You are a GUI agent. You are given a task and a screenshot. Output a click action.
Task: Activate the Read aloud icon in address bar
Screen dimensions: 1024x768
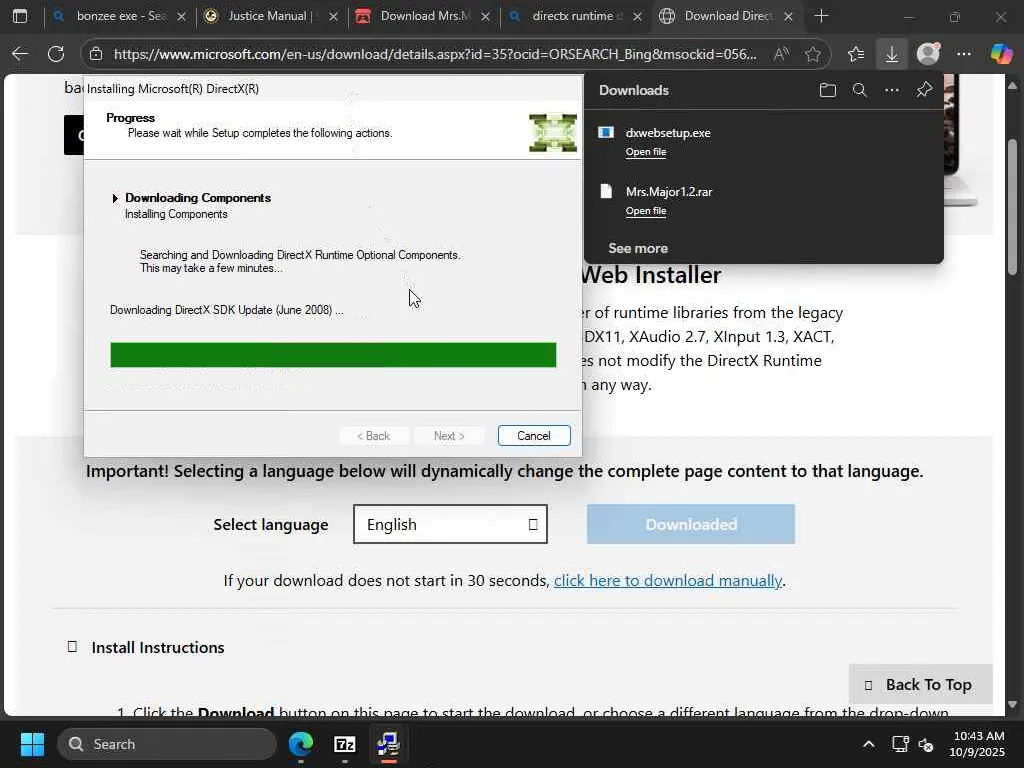[781, 54]
